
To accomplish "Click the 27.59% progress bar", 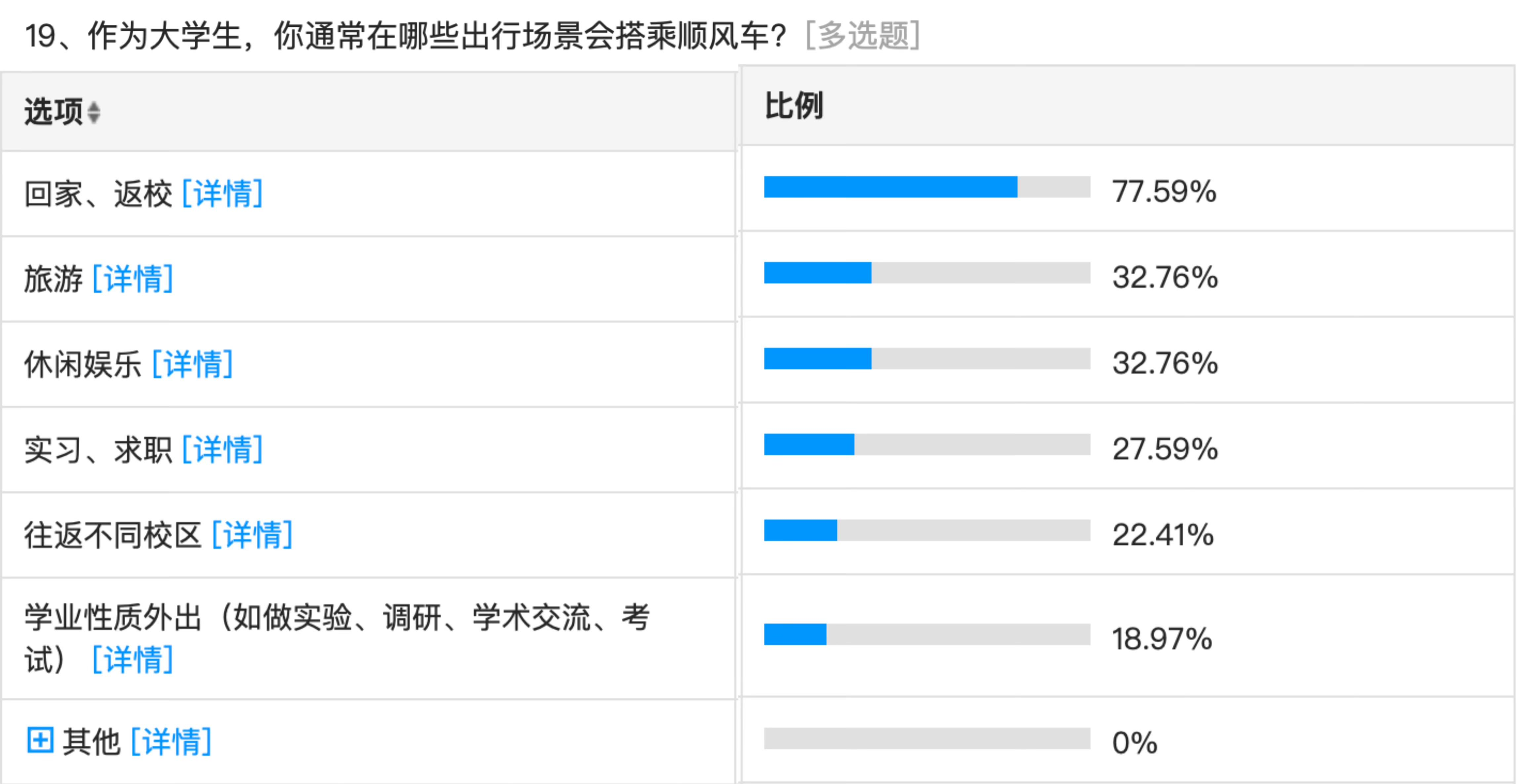I will (x=926, y=444).
